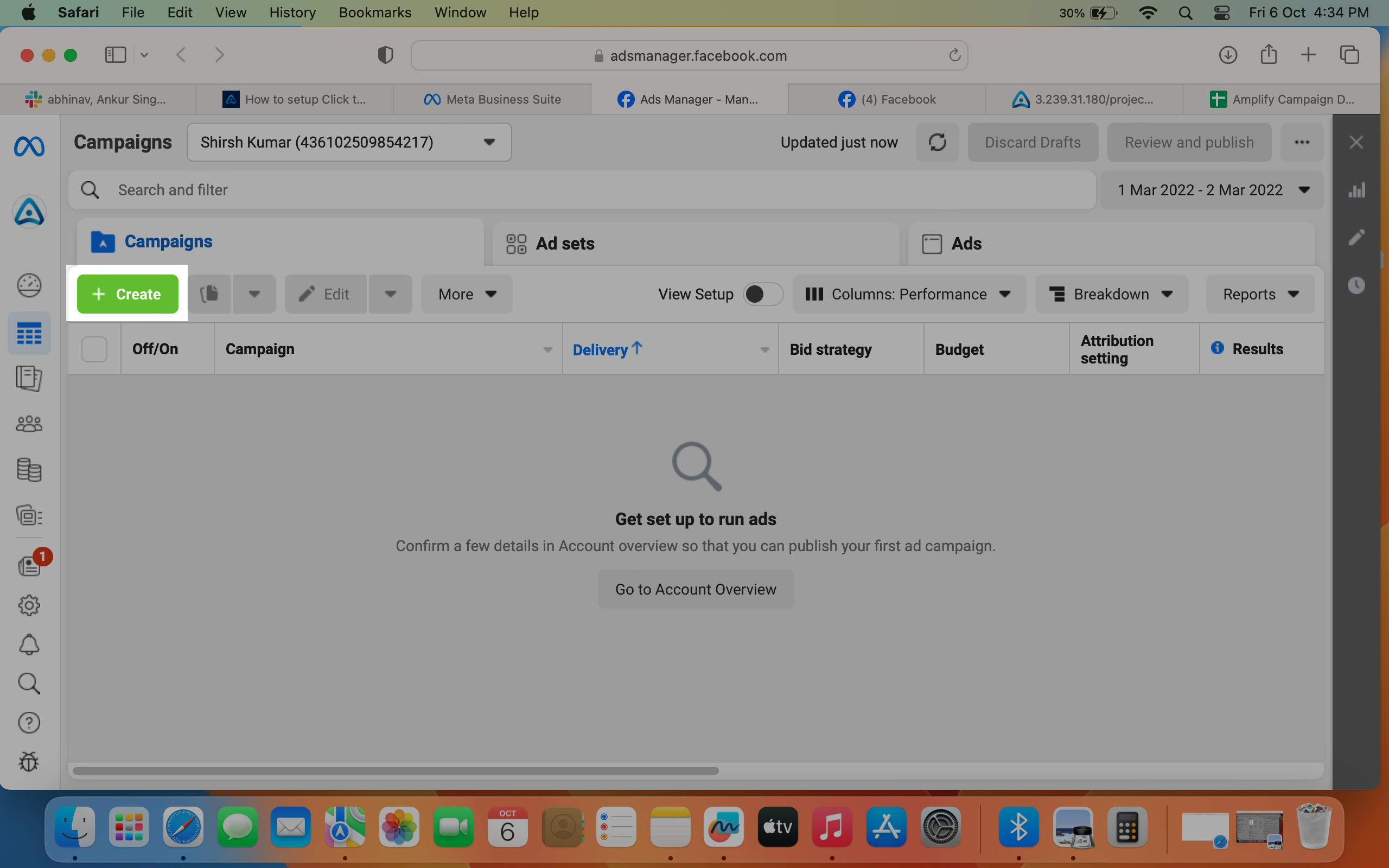The width and height of the screenshot is (1389, 868).
Task: Switch to Meta Business Suite browser tab
Action: pyautogui.click(x=492, y=99)
